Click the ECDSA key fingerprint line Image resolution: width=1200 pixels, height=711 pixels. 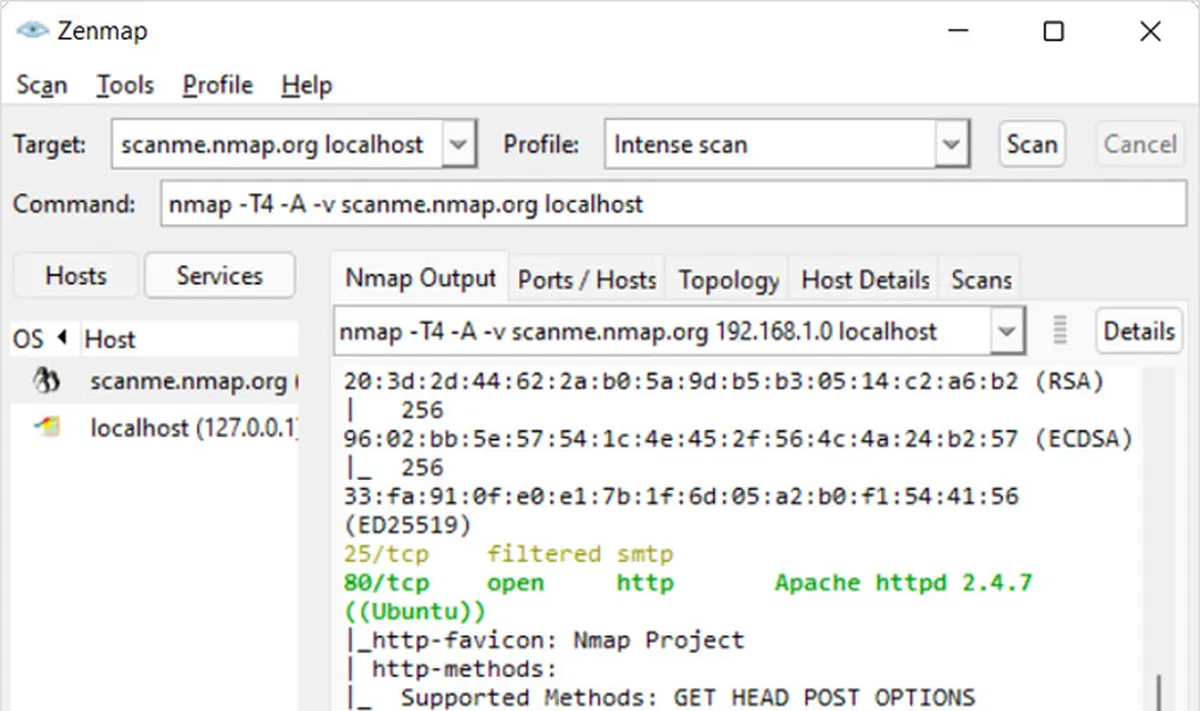point(738,438)
